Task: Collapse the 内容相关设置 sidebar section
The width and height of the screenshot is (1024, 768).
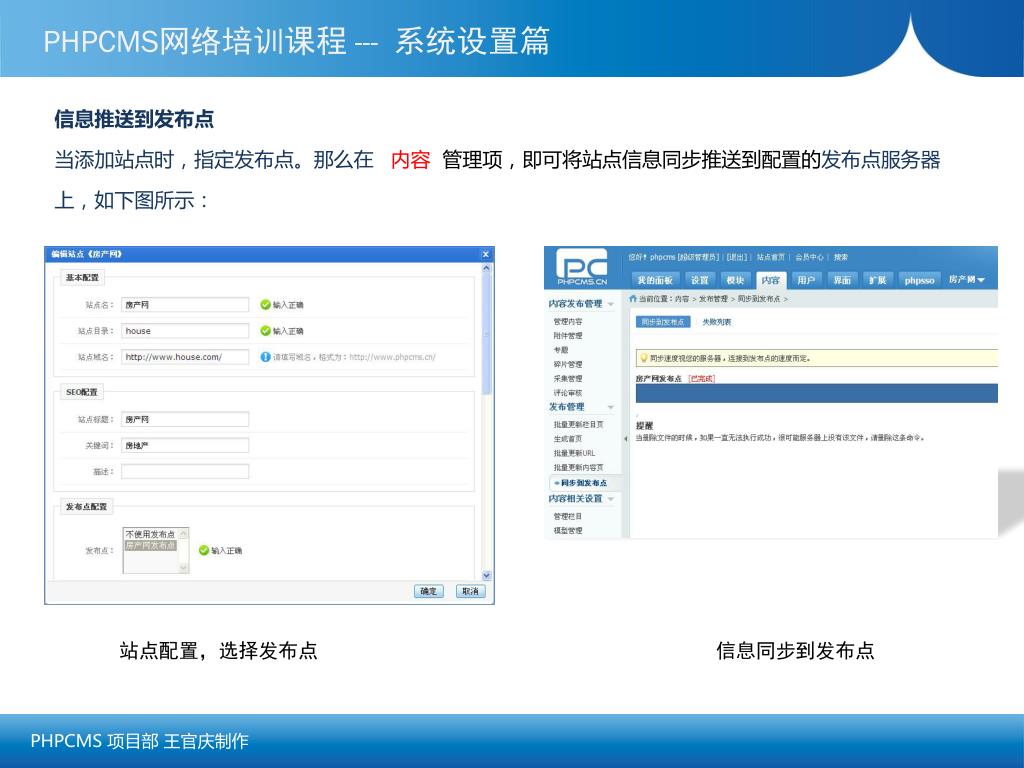Action: 611,499
